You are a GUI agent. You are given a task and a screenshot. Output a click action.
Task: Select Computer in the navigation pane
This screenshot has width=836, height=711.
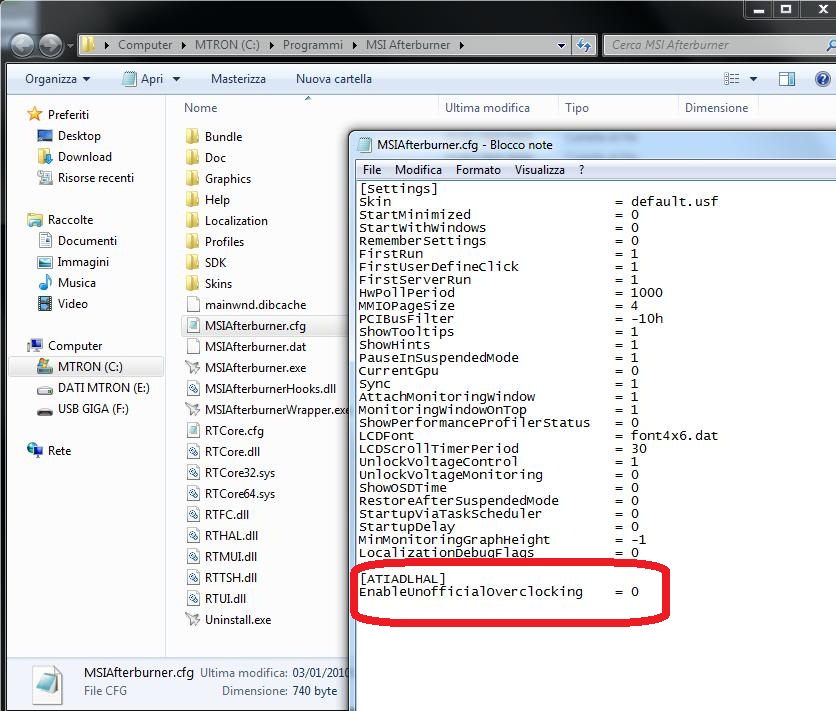coord(65,346)
